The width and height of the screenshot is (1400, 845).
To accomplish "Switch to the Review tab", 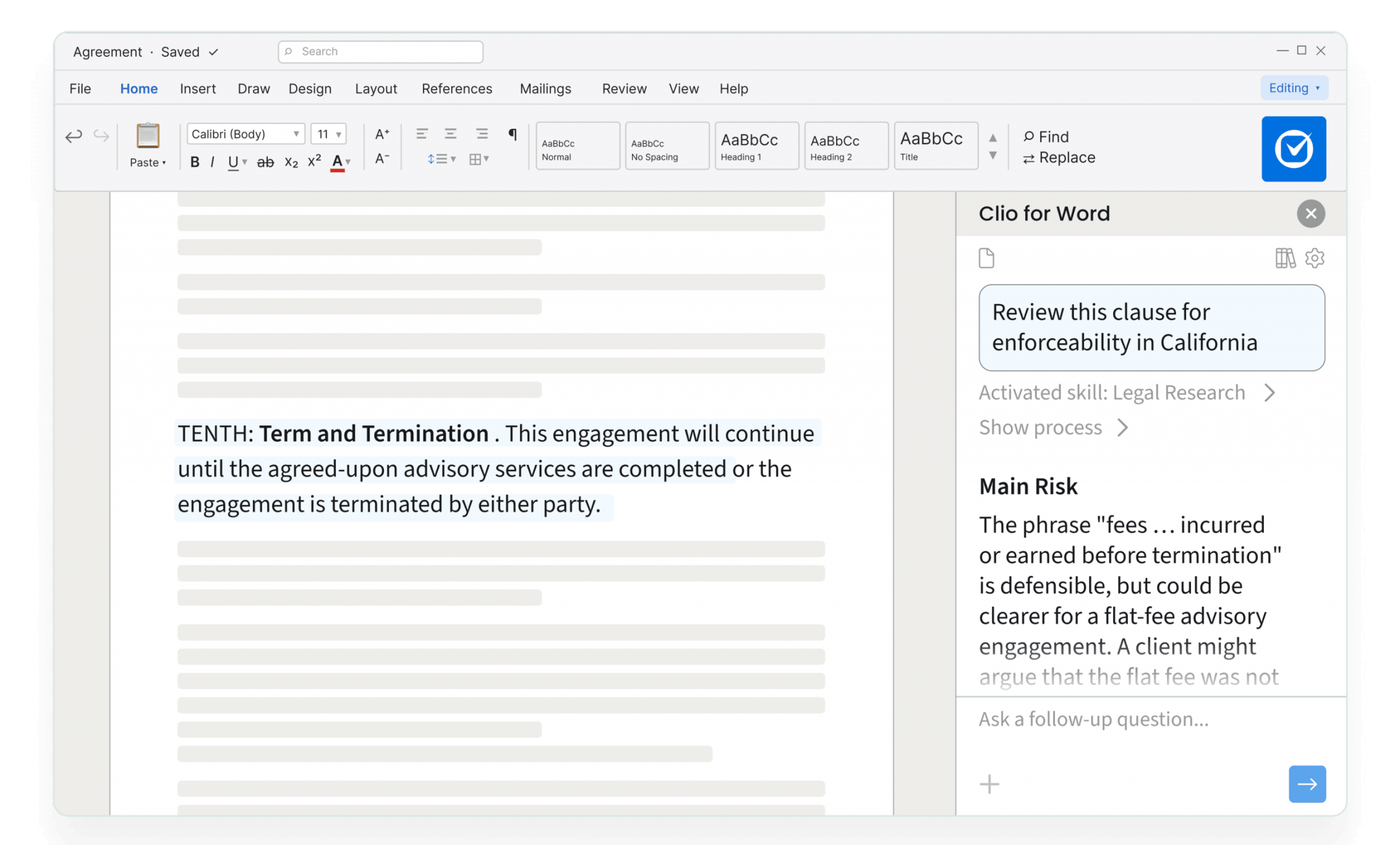I will pyautogui.click(x=625, y=89).
